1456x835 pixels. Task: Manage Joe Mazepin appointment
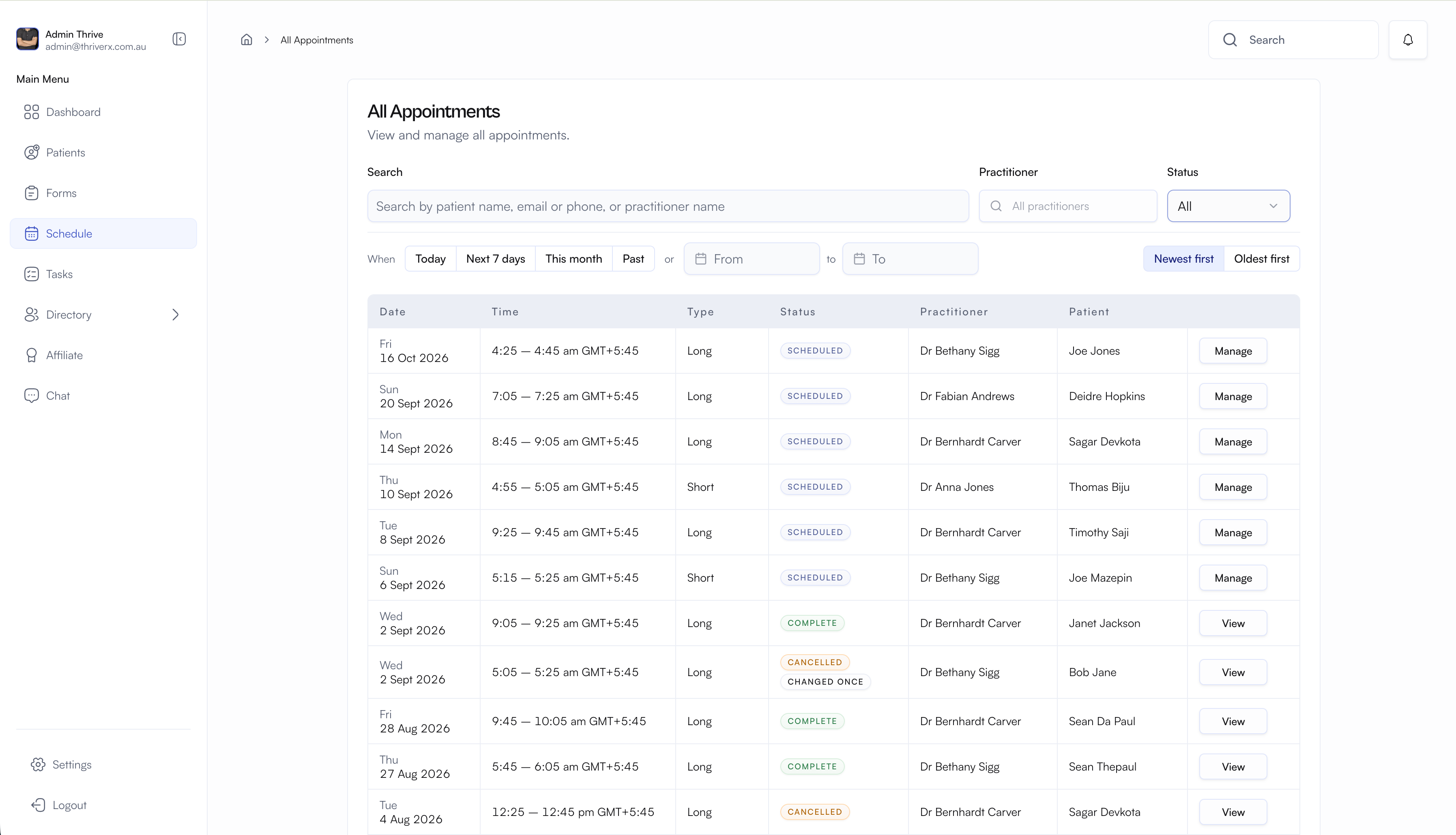(x=1233, y=578)
